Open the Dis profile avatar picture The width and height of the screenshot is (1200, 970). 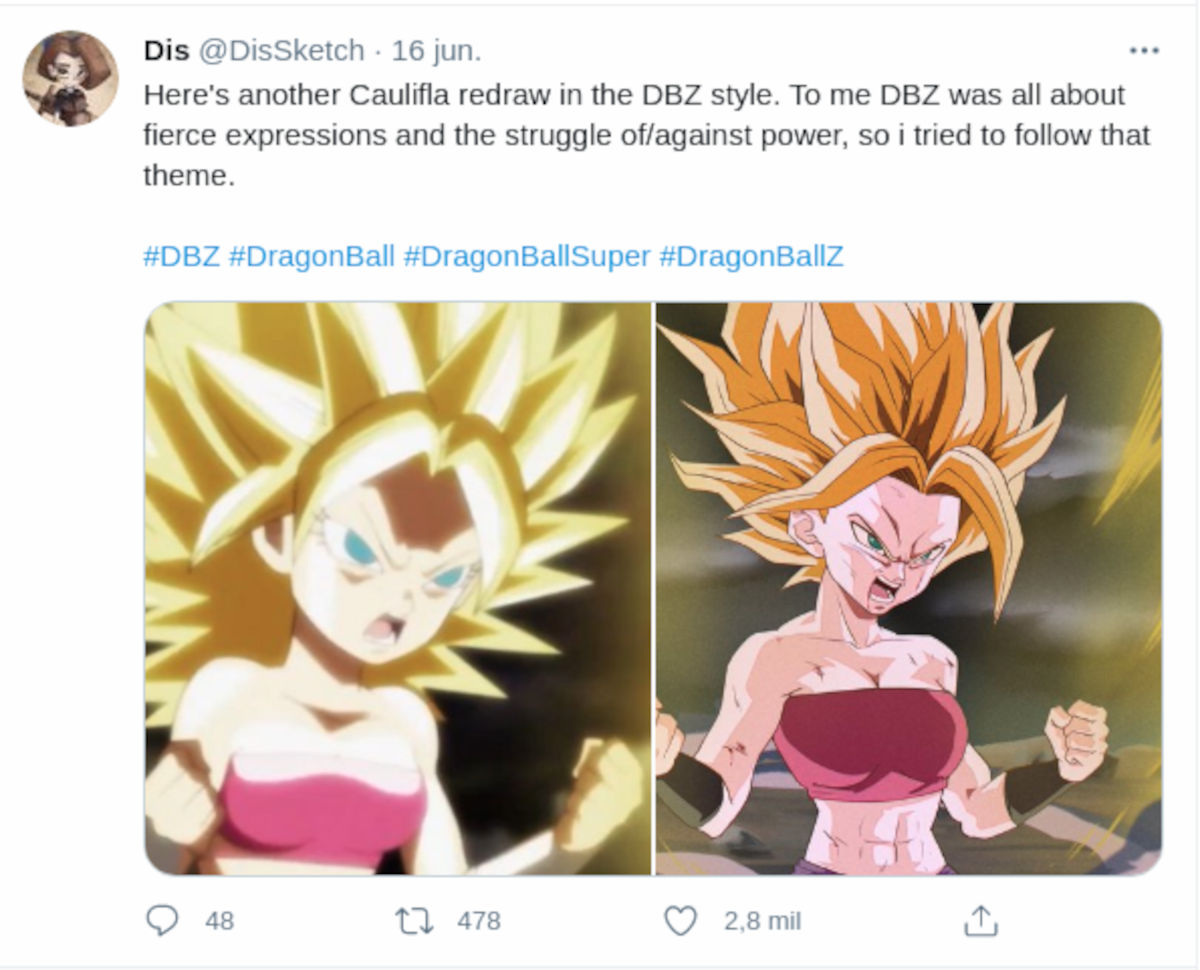pos(70,78)
